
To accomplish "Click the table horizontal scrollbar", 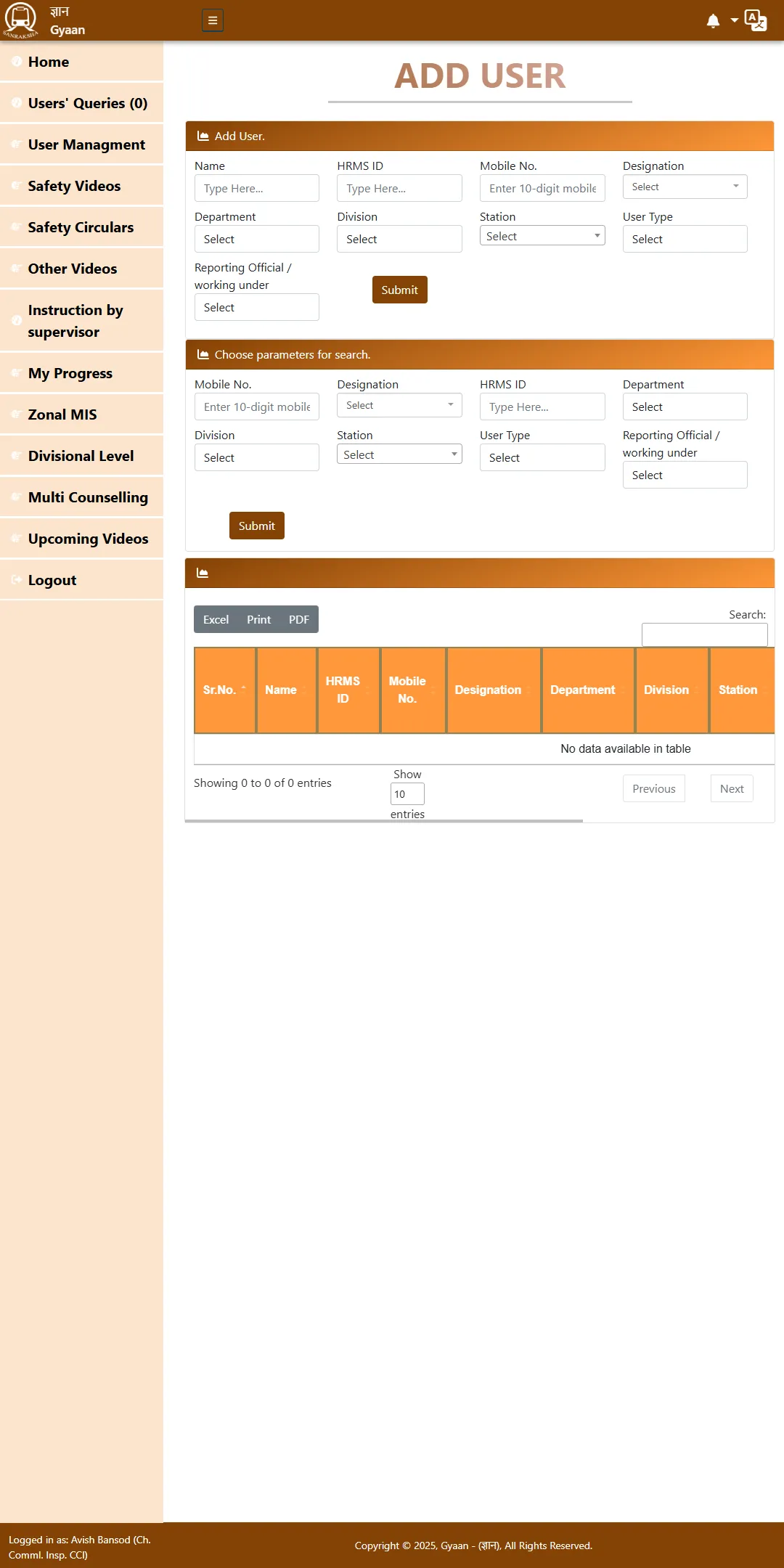I will tap(384, 821).
